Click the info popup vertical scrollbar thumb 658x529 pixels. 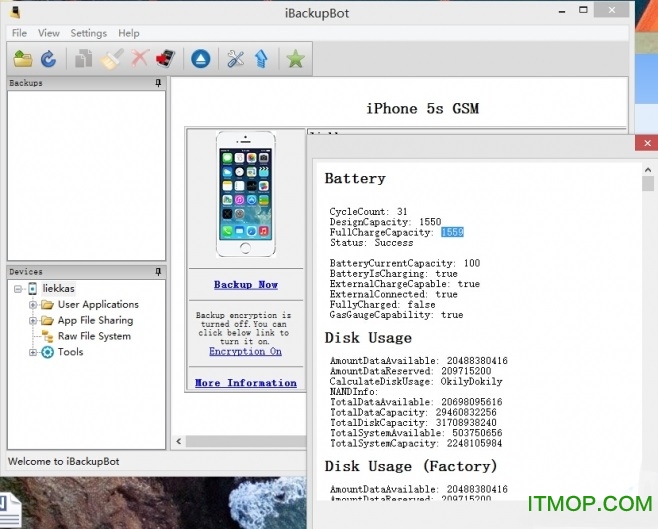(x=648, y=184)
